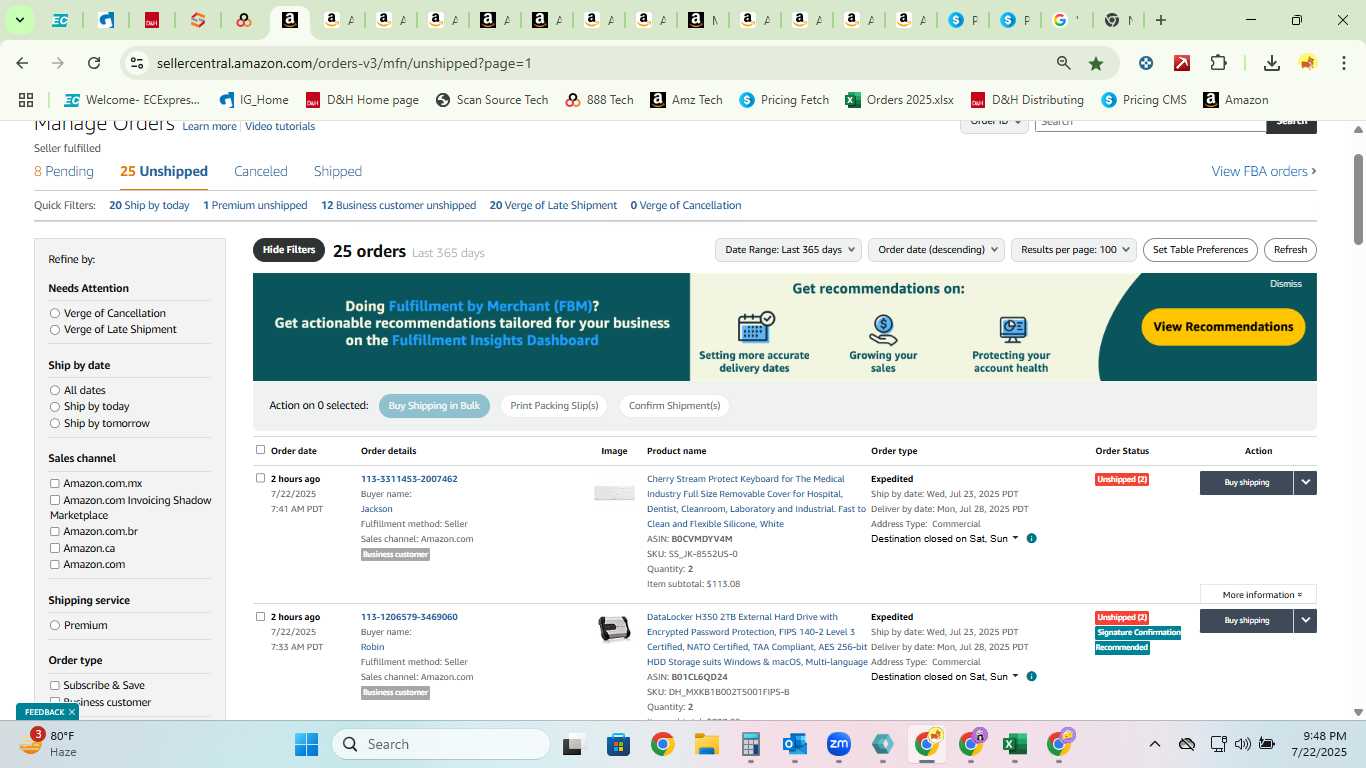Switch to the Shipped orders tab
Screen dimensions: 1366x768
tap(338, 171)
